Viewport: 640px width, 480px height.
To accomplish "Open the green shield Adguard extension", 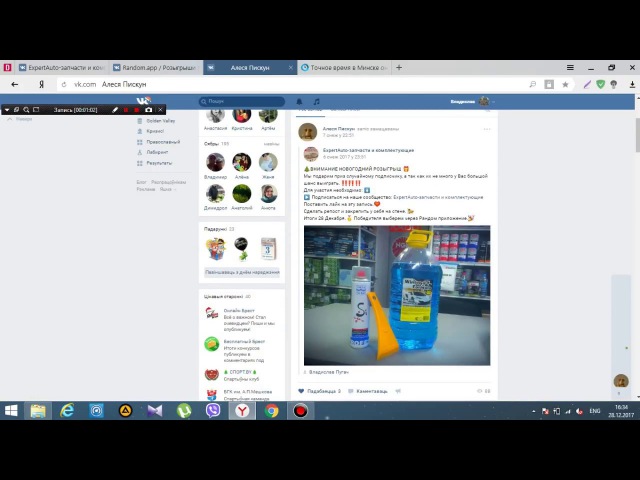I will (600, 84).
